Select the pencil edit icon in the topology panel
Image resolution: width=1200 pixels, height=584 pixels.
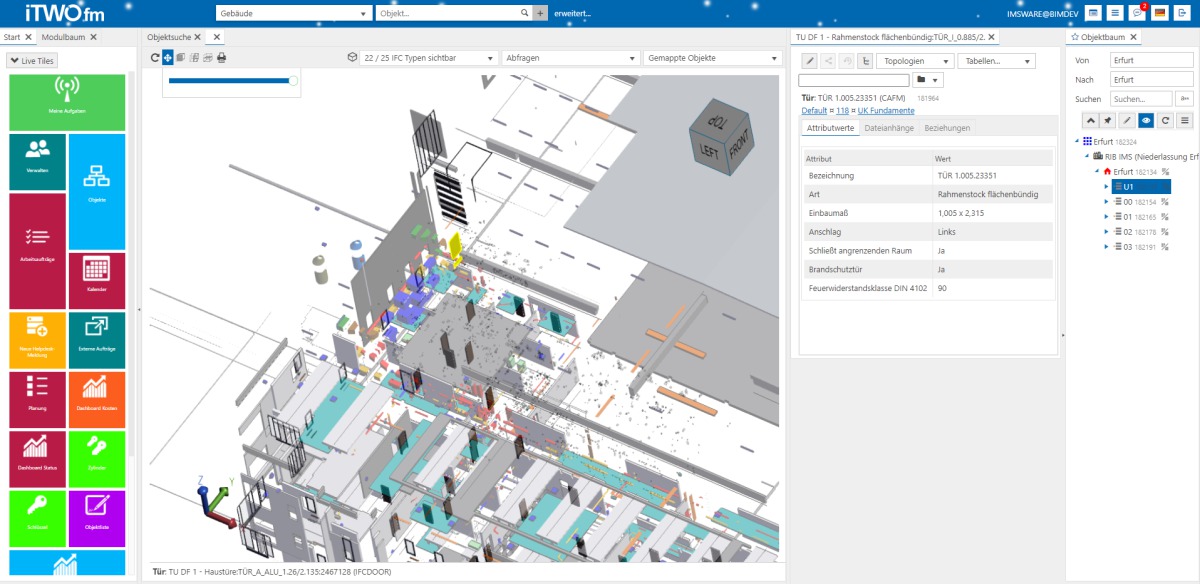[x=810, y=61]
